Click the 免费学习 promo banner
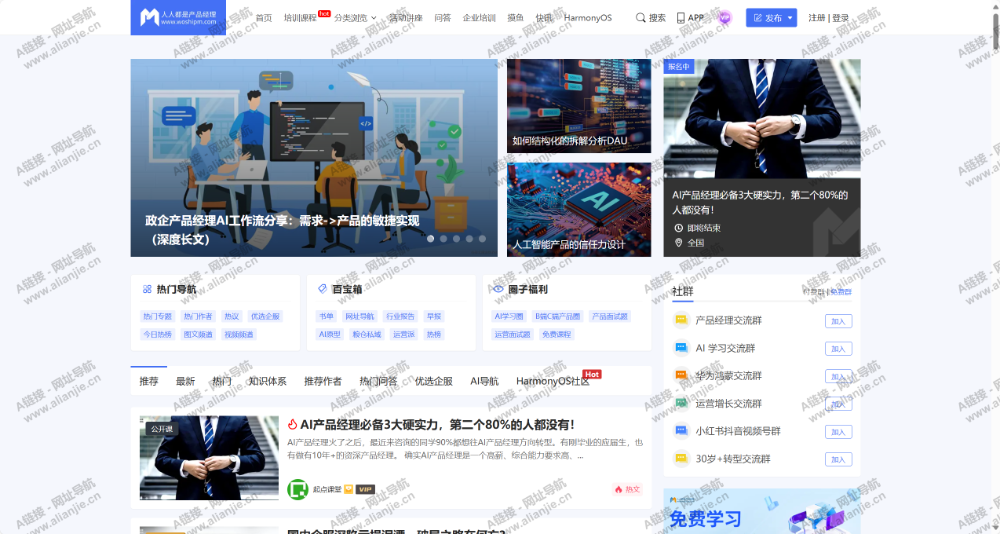This screenshot has height=534, width=1000. pyautogui.click(x=761, y=512)
